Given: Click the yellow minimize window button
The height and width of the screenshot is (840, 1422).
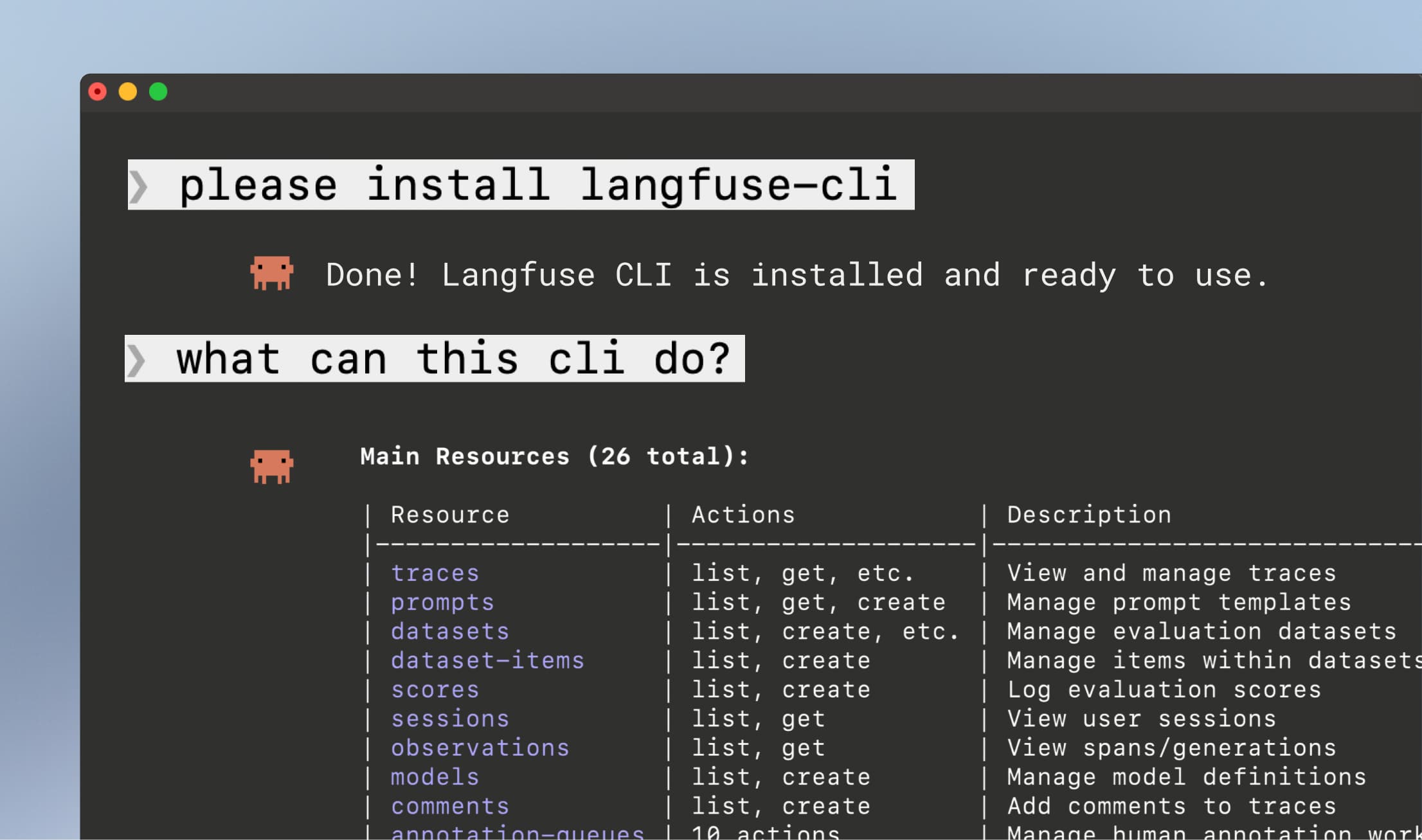Looking at the screenshot, I should pos(128,92).
